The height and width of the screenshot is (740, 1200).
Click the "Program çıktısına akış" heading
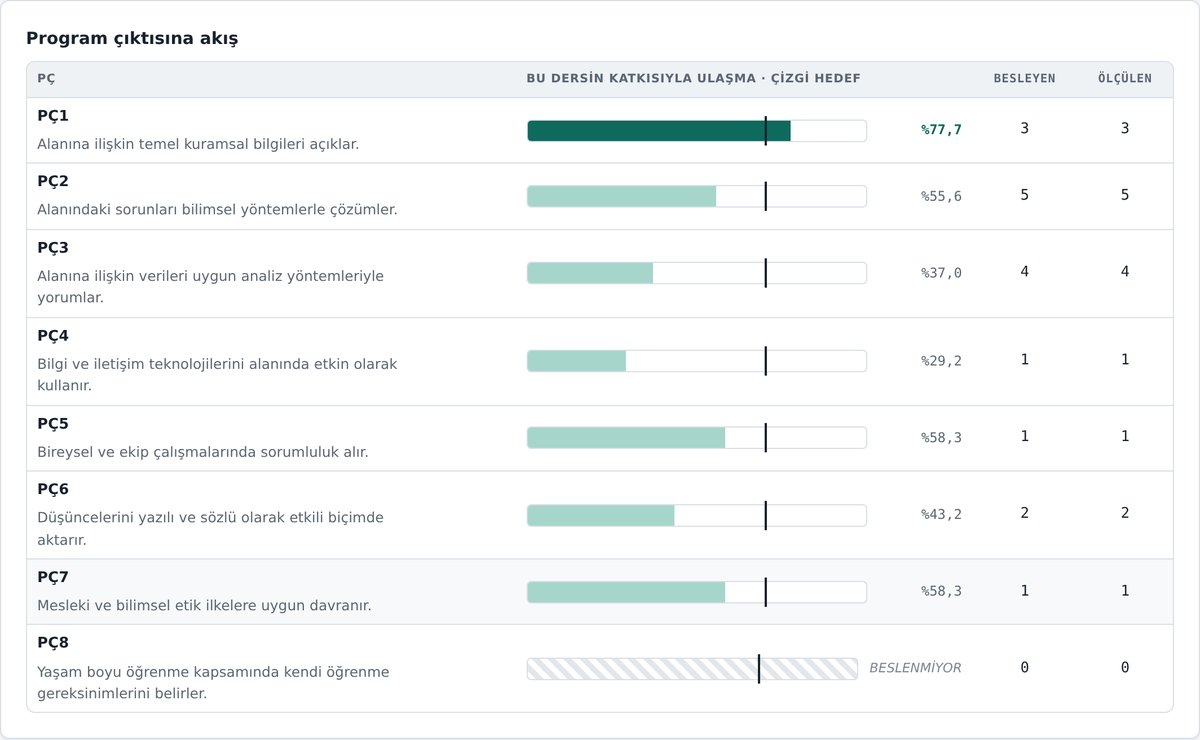[x=132, y=39]
